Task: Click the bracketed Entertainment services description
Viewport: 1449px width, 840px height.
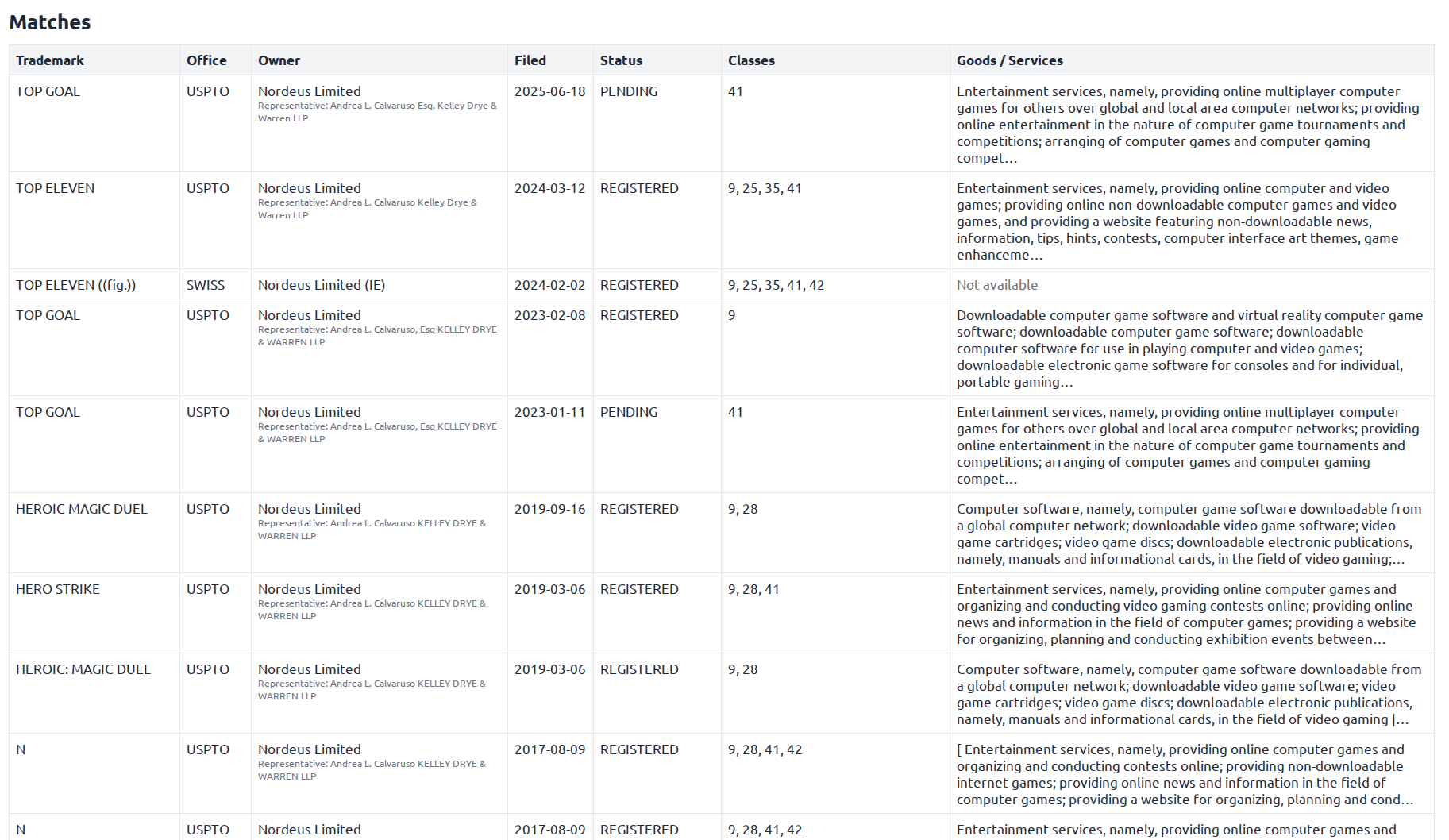Action: coord(1185,774)
